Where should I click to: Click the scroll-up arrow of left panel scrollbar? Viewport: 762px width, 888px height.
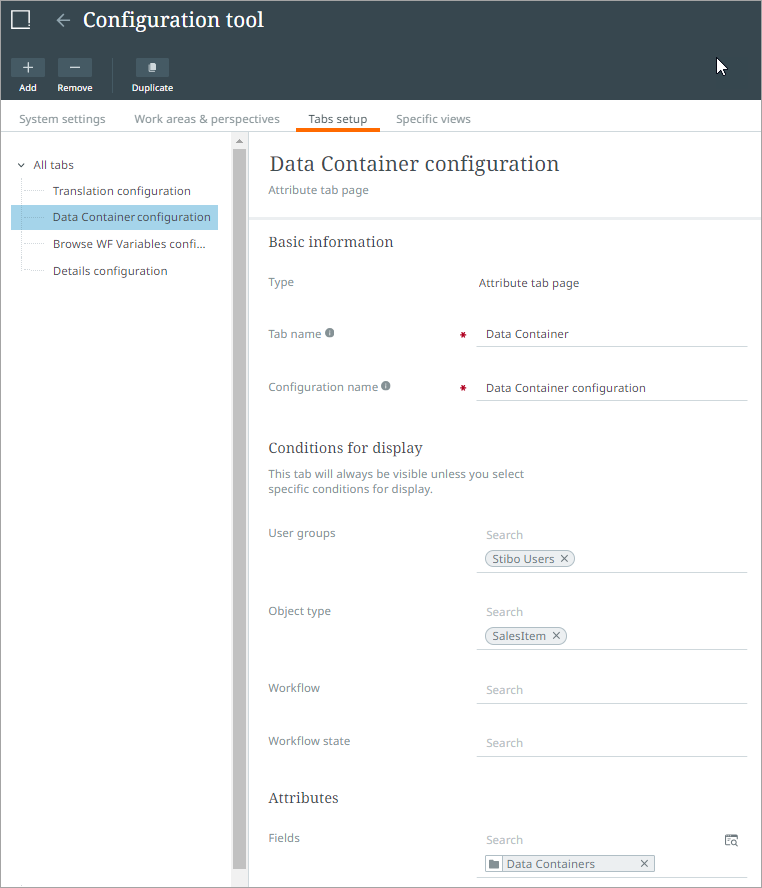239,141
